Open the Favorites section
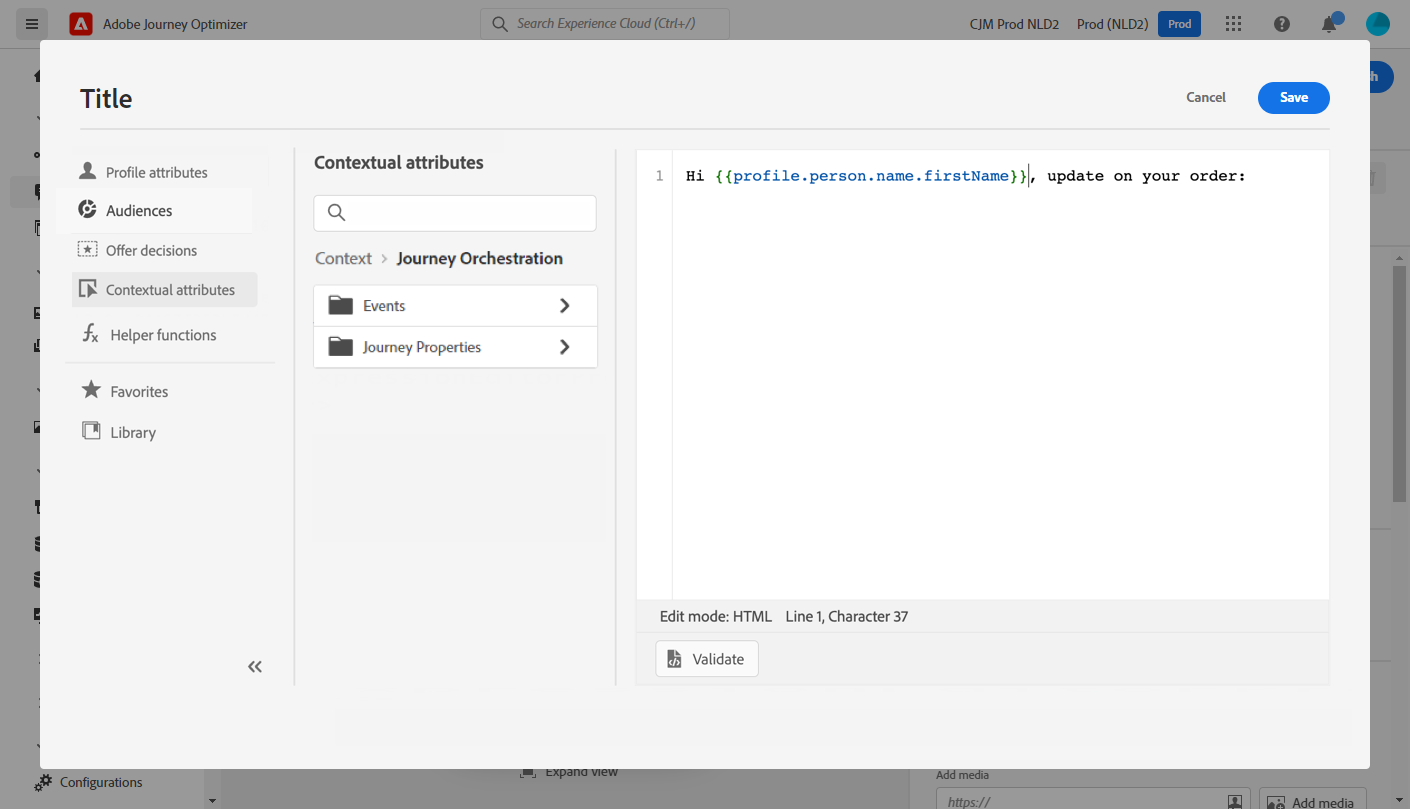 pos(139,391)
